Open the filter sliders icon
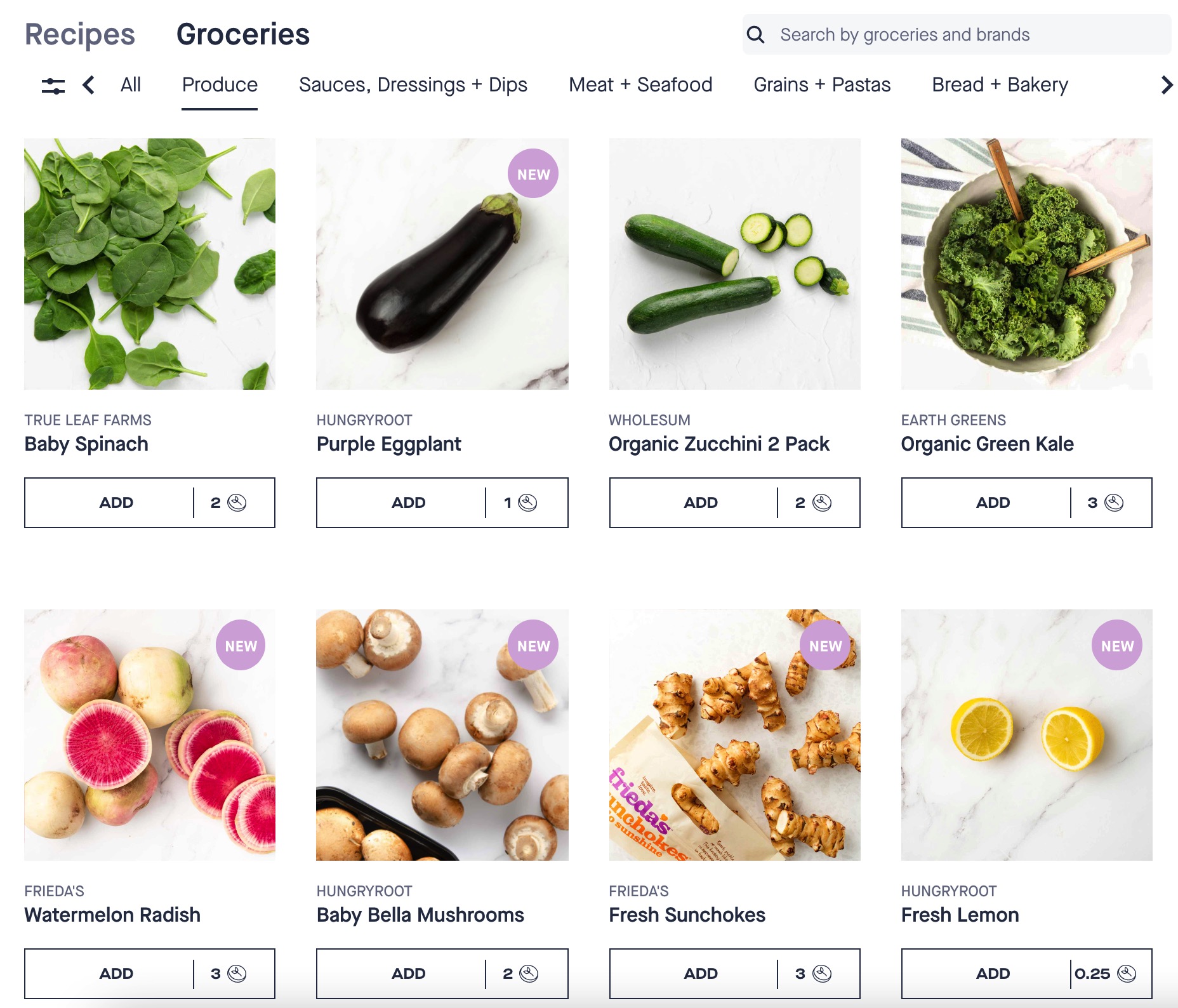The height and width of the screenshot is (1008, 1178). click(53, 85)
